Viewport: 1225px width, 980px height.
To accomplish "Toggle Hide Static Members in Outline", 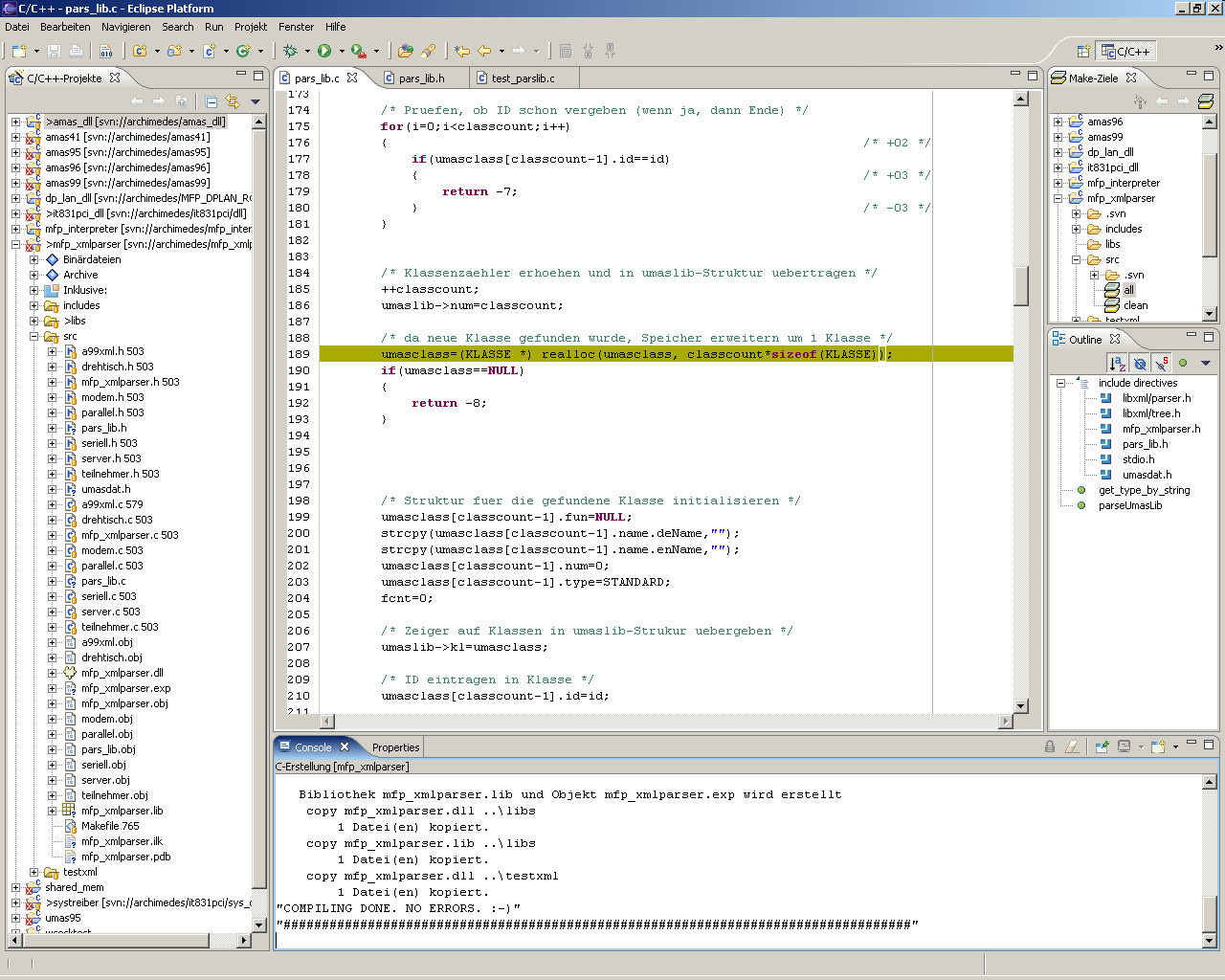I will pos(1161,364).
